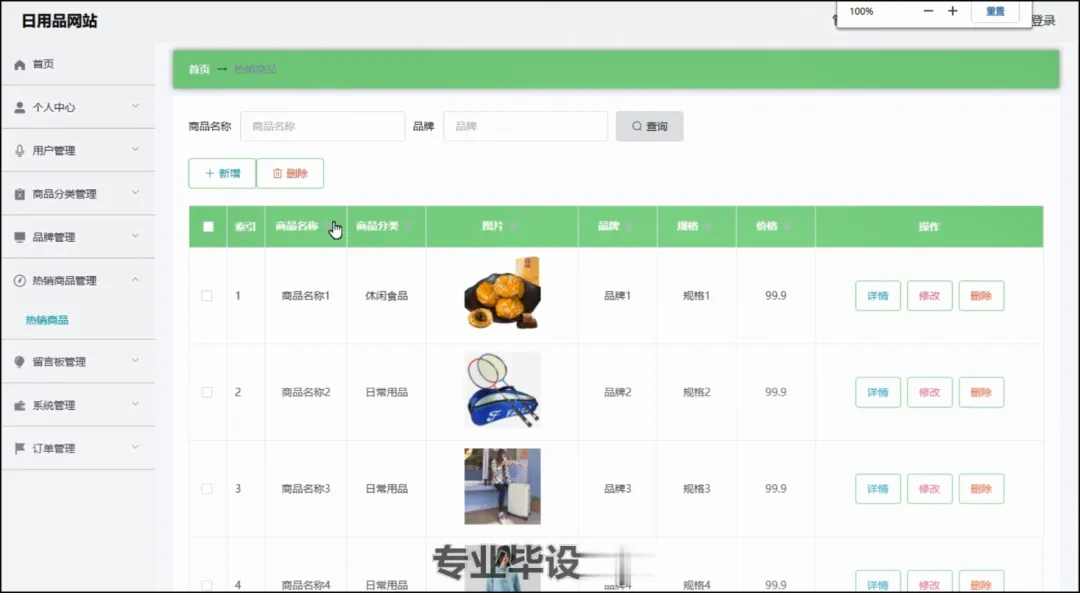Check the checkbox for row 商品名称3
Viewport: 1080px width, 593px height.
(207, 489)
